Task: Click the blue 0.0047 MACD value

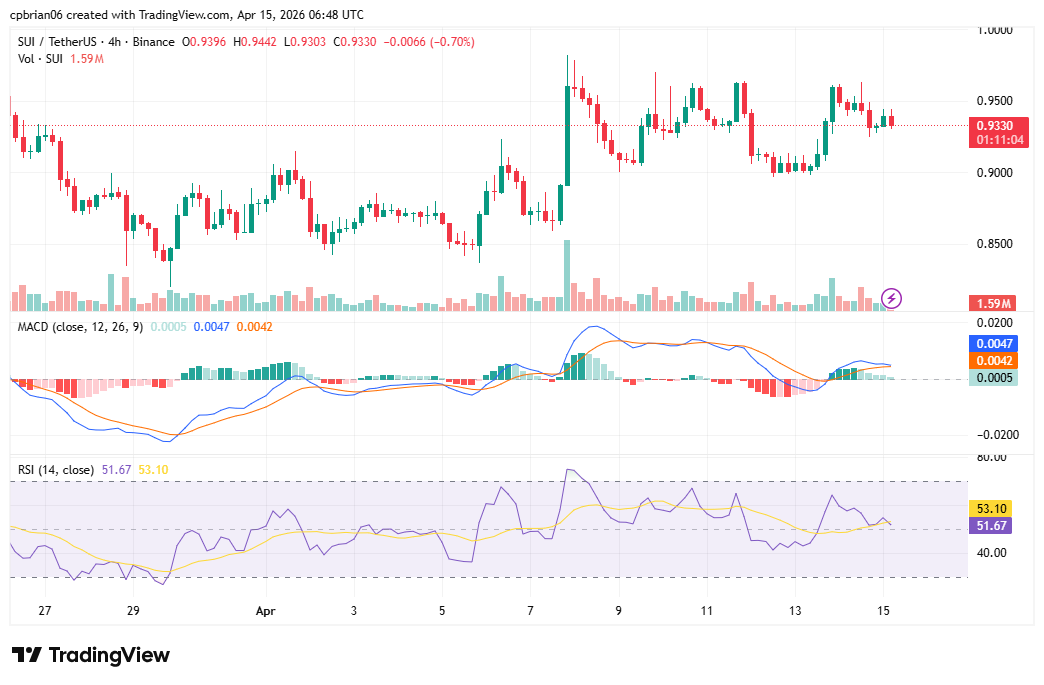Action: (x=991, y=342)
